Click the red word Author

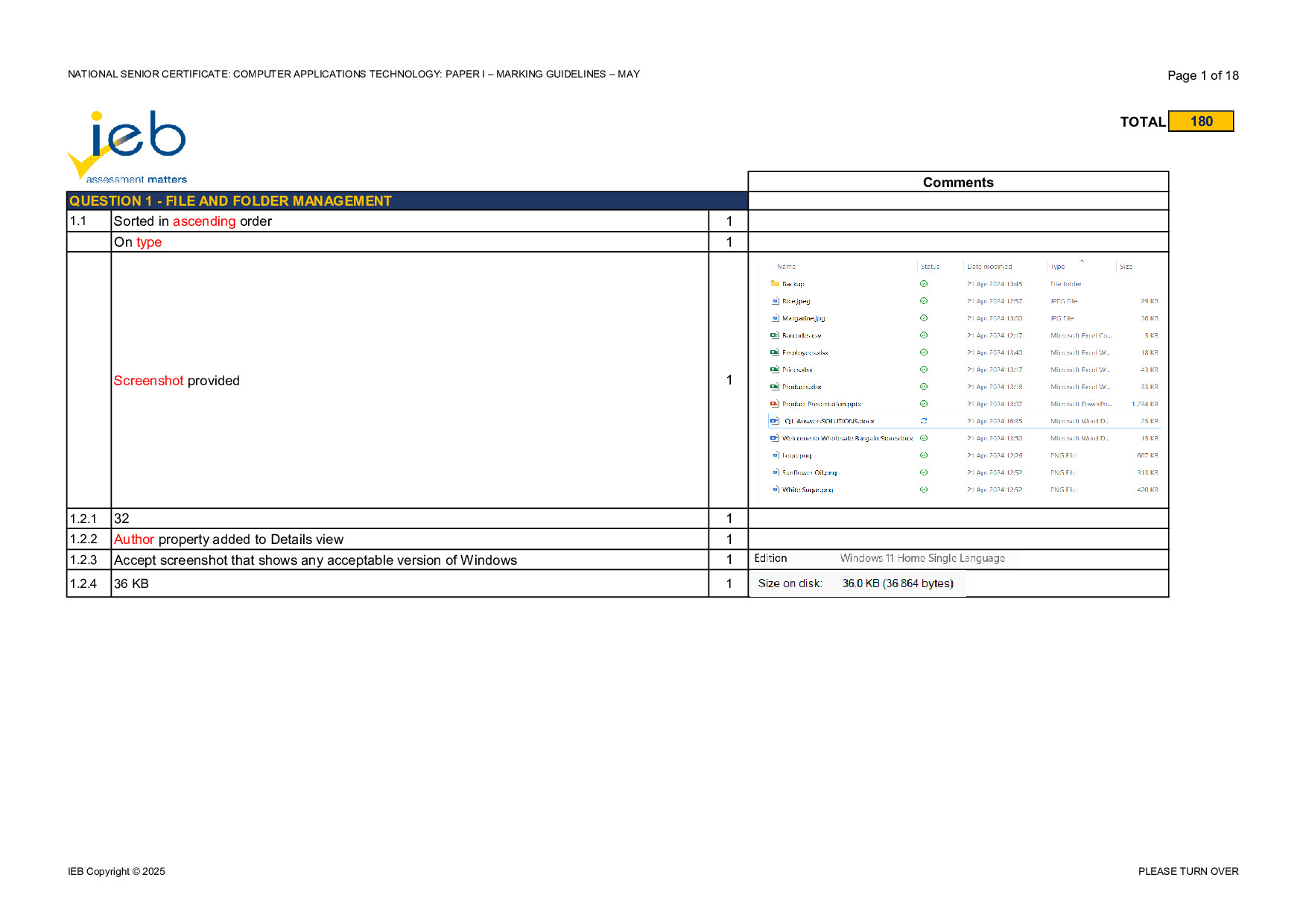[x=134, y=539]
